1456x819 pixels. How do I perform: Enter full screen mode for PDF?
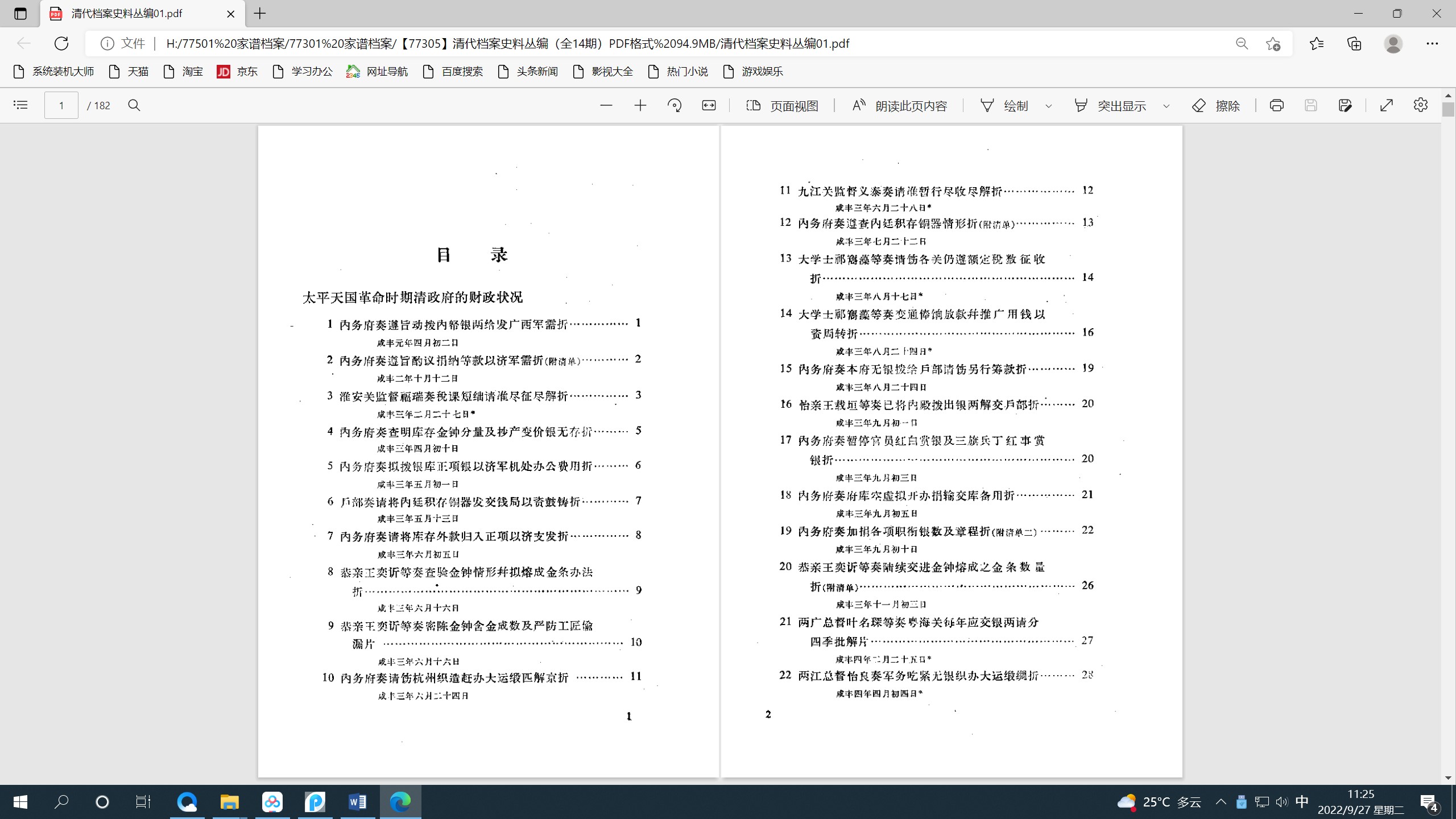point(1387,105)
